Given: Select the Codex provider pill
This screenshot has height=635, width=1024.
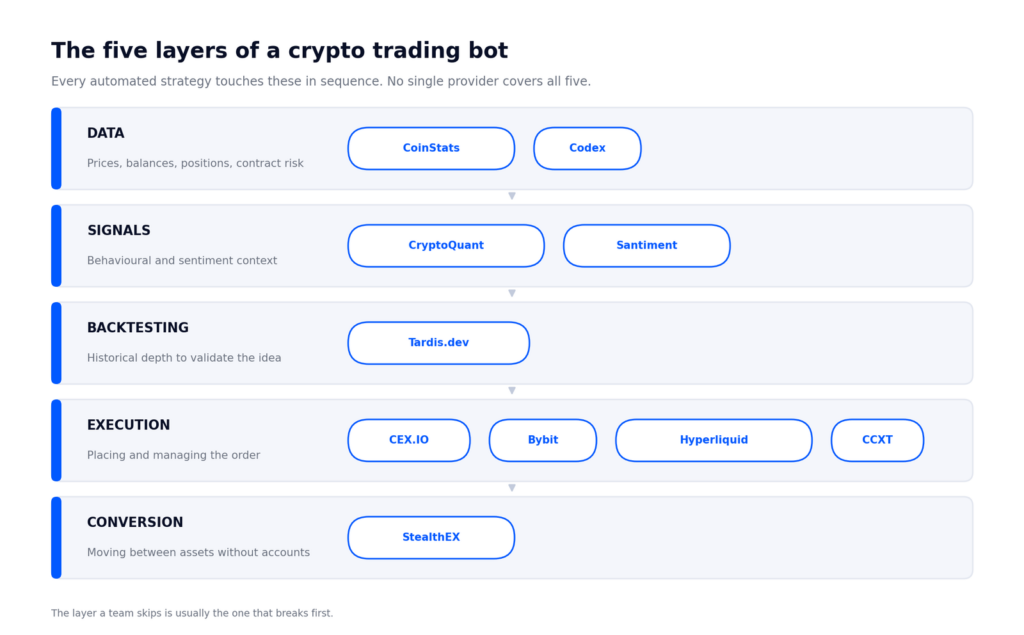Looking at the screenshot, I should tap(587, 148).
